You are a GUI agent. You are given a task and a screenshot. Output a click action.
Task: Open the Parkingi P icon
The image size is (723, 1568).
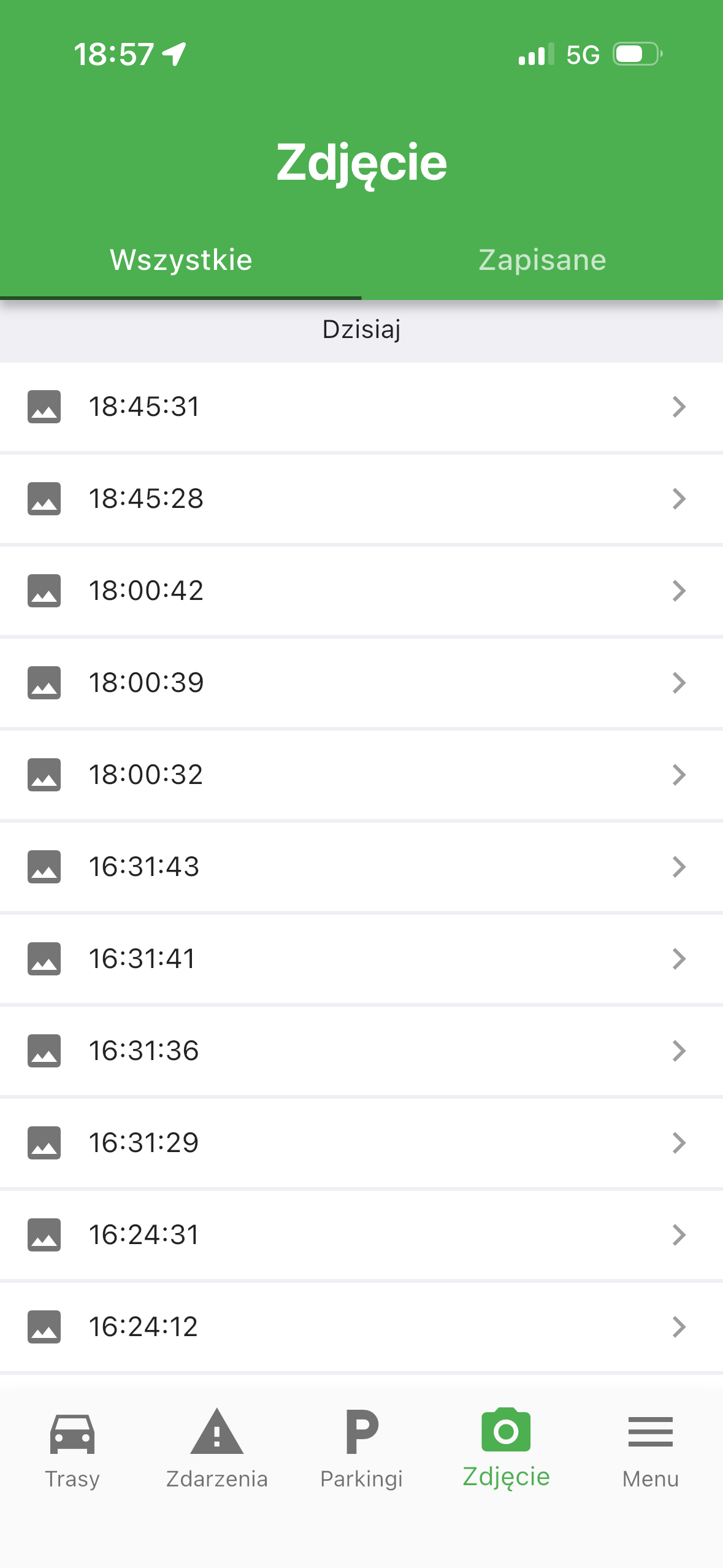tap(361, 1432)
